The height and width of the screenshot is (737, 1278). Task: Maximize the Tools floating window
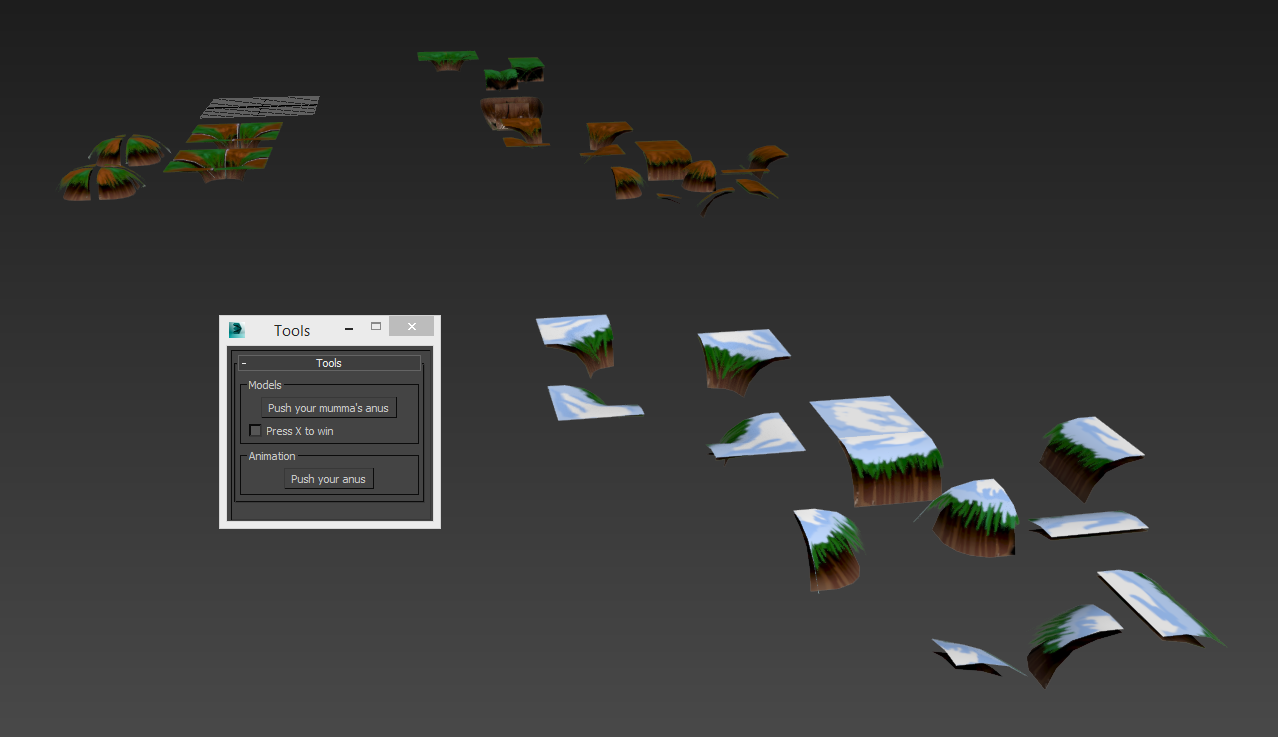coord(376,326)
